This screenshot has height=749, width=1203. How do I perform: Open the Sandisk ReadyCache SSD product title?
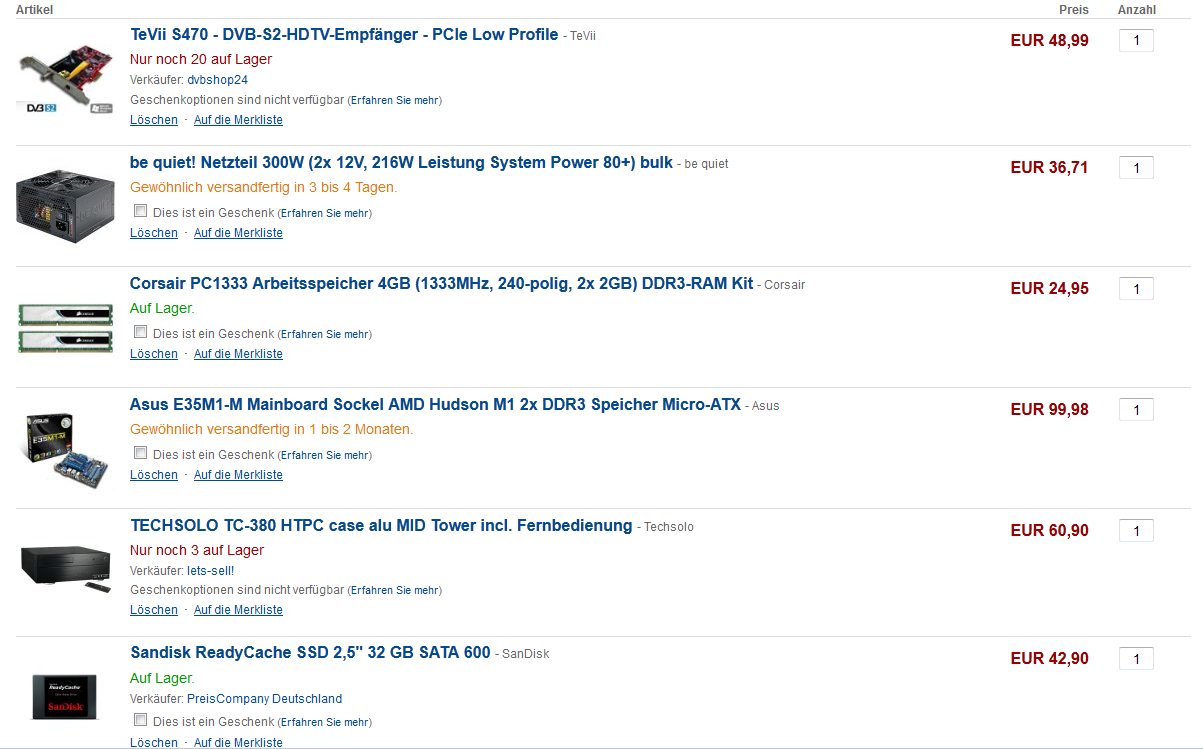tap(310, 653)
